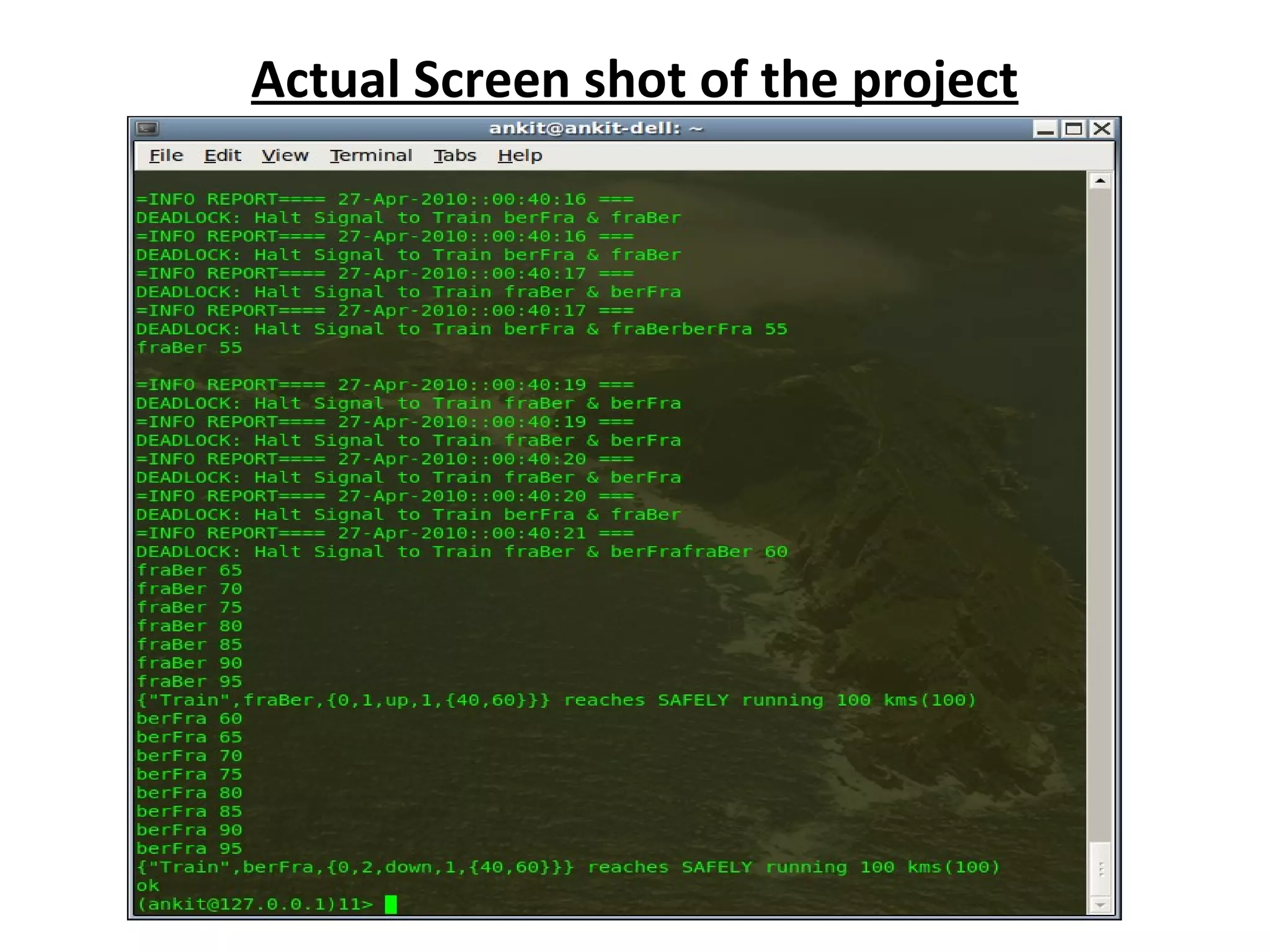Click the line 'fraBer 65'

(189, 570)
